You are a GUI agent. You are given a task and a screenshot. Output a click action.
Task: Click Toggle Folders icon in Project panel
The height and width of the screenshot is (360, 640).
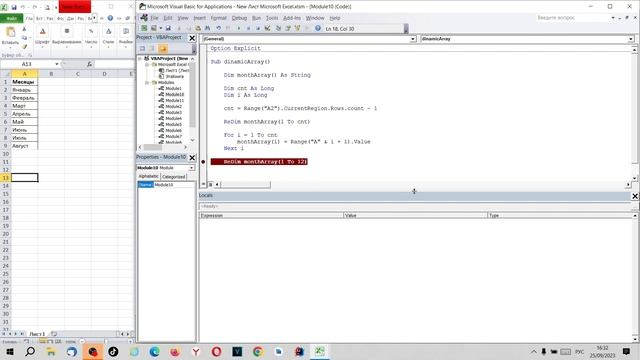click(163, 49)
